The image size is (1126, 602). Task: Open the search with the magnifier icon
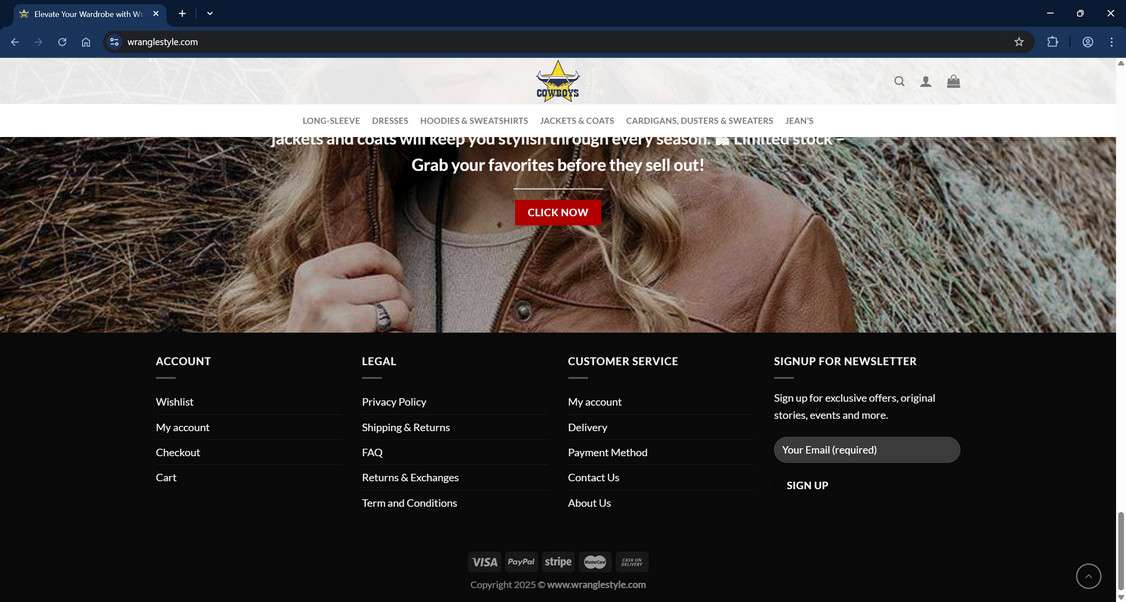(898, 81)
